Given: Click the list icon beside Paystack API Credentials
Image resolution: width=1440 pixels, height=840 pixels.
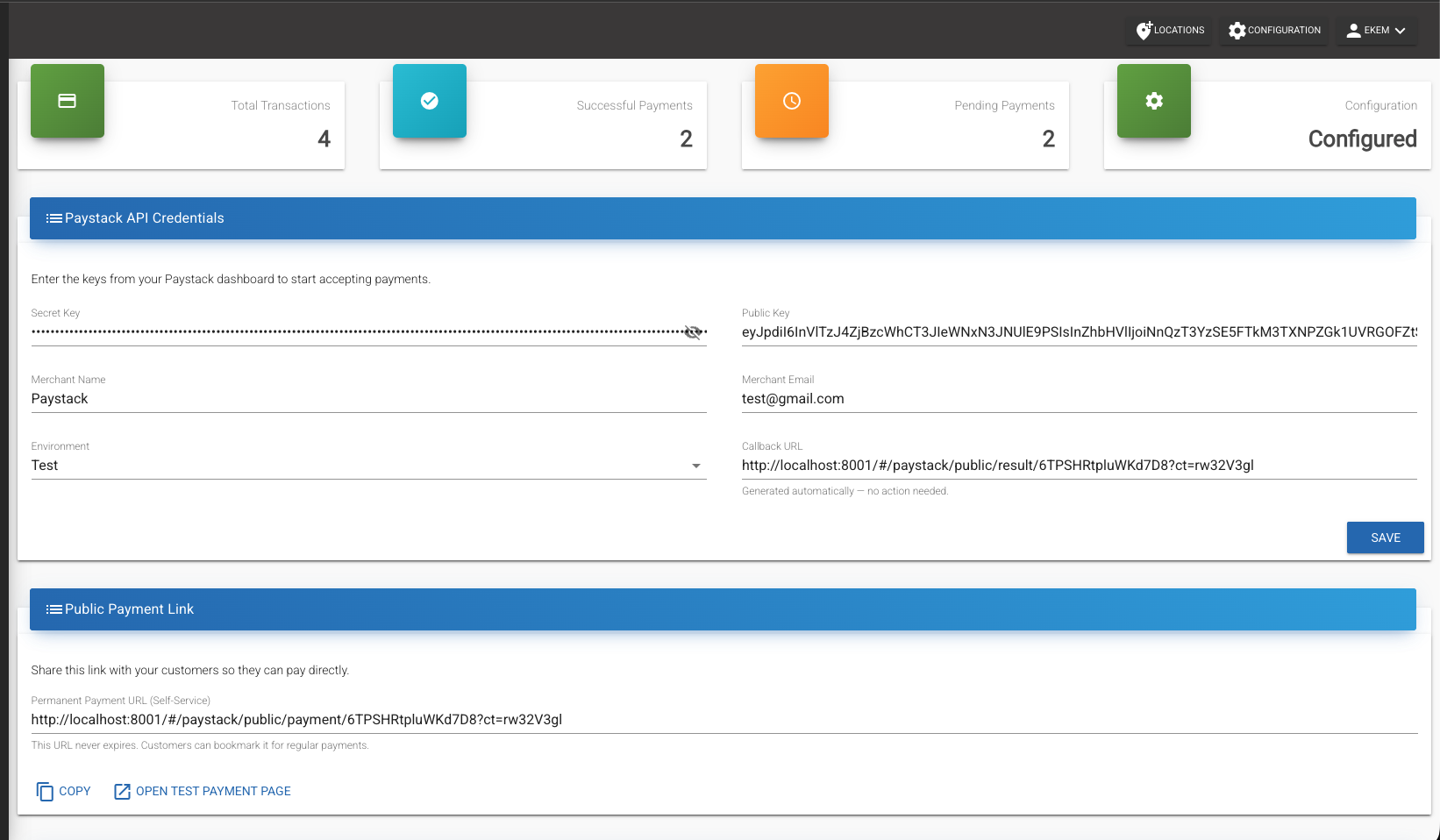Looking at the screenshot, I should [x=54, y=218].
